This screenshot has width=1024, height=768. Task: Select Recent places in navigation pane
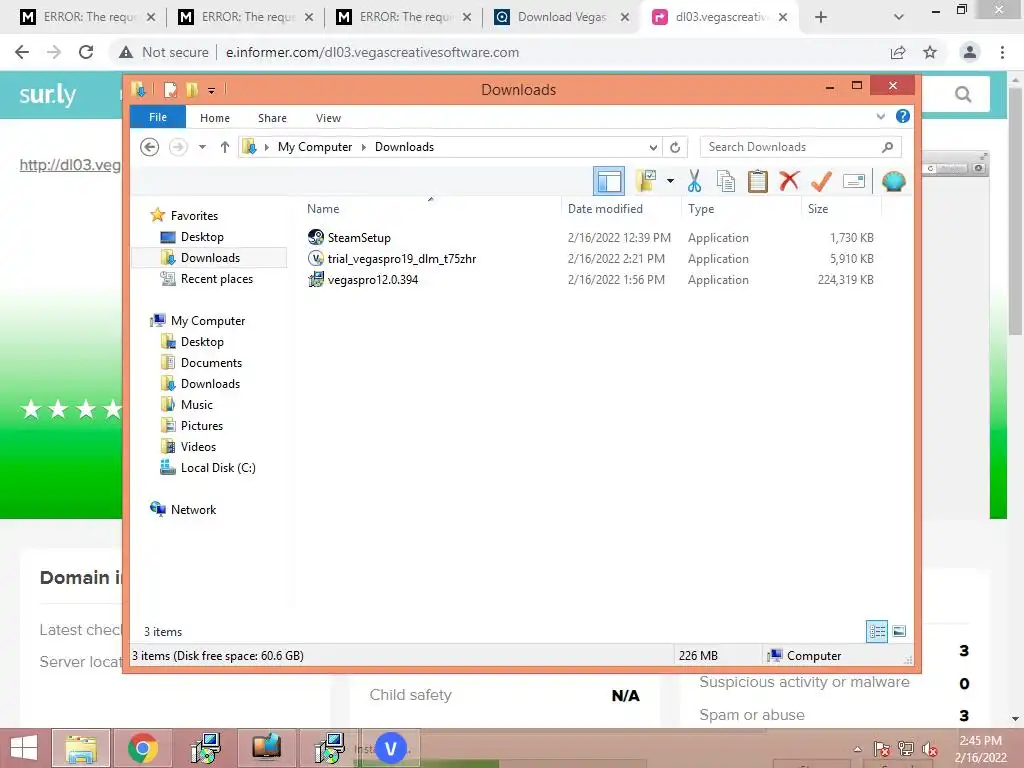click(x=216, y=279)
